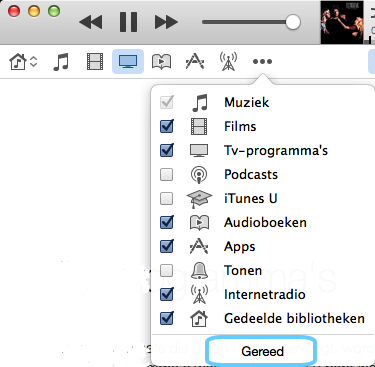Open Audiobooks via toolbar book icon
This screenshot has height=367, width=375.
click(x=161, y=62)
